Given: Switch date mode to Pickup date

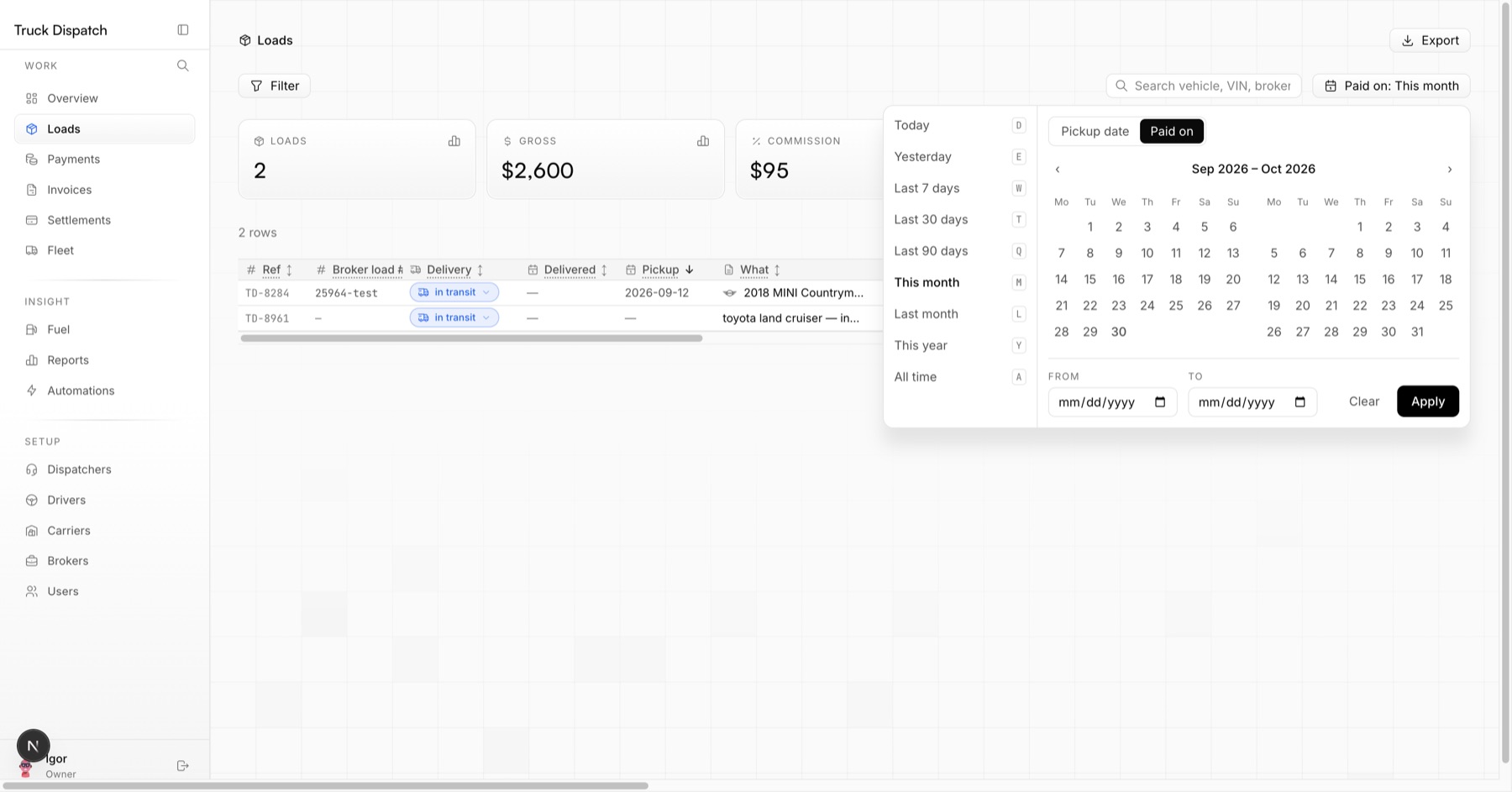Looking at the screenshot, I should click(x=1095, y=131).
